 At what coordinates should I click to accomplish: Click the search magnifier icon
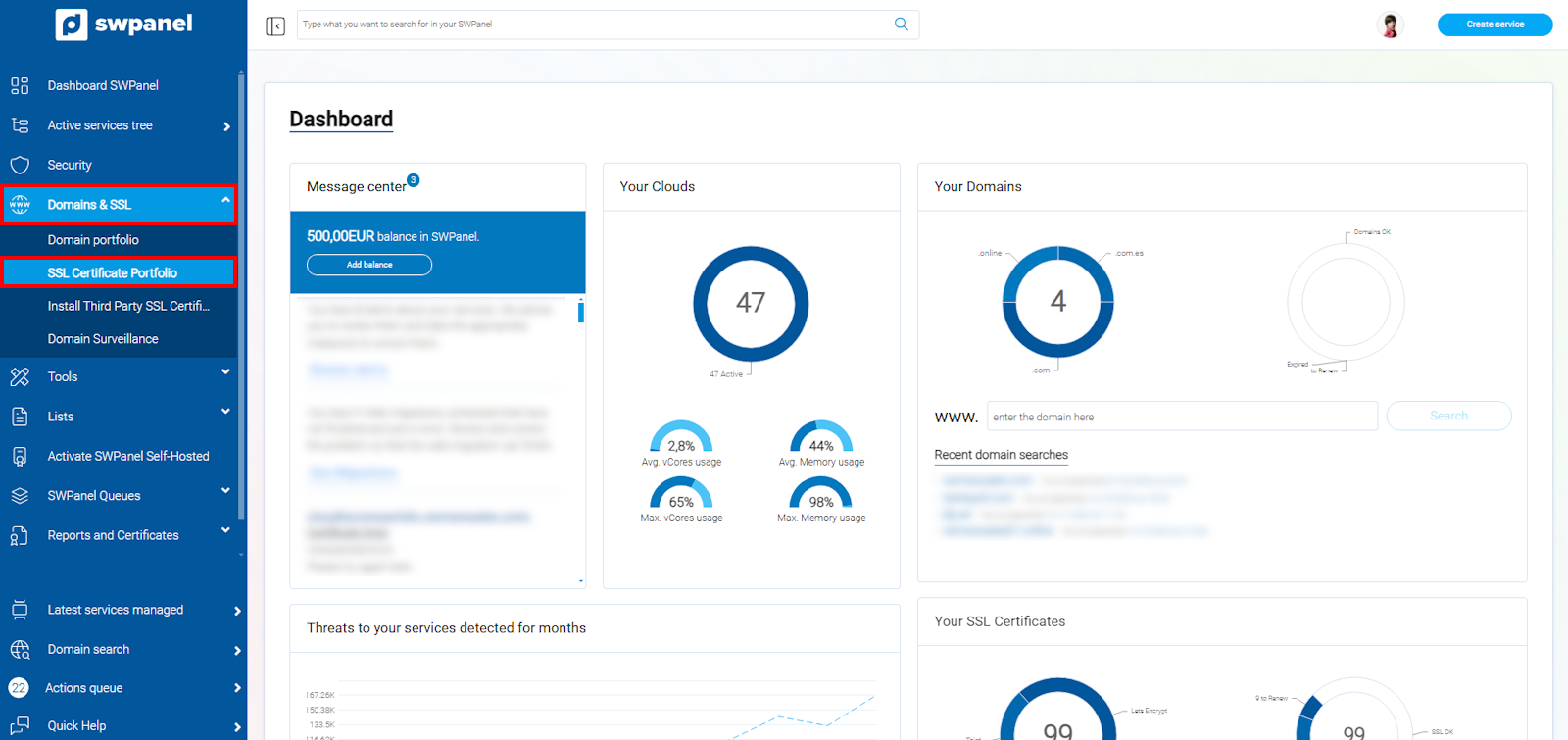(x=901, y=25)
